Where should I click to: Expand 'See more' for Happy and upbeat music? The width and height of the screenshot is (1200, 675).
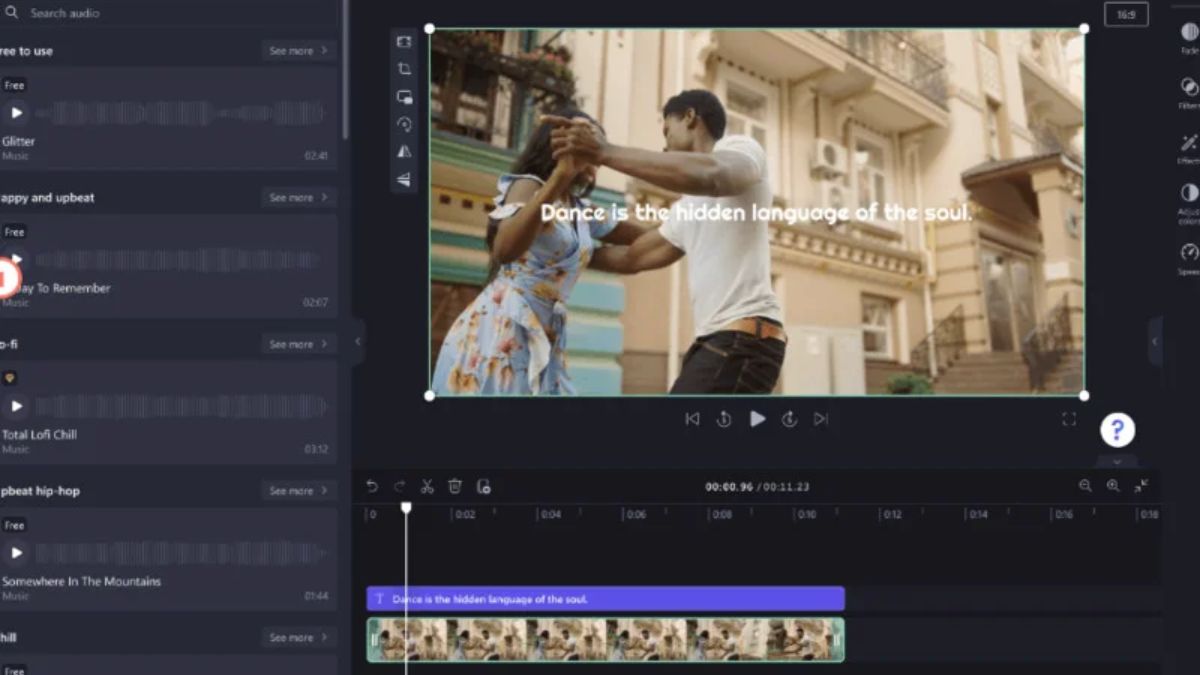coord(298,197)
